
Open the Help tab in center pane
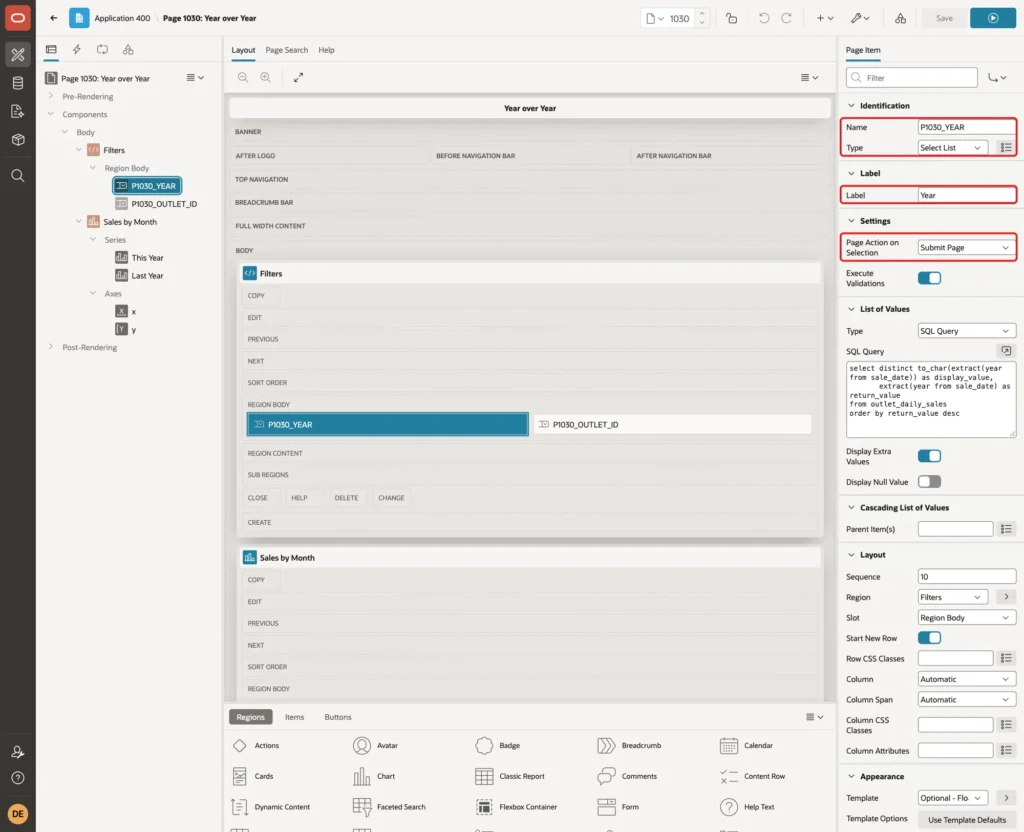coord(327,50)
